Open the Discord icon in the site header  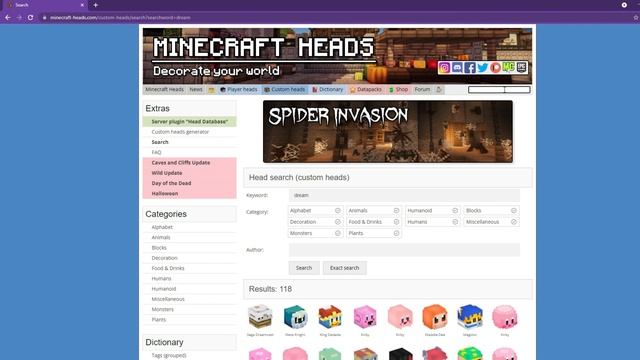(457, 67)
